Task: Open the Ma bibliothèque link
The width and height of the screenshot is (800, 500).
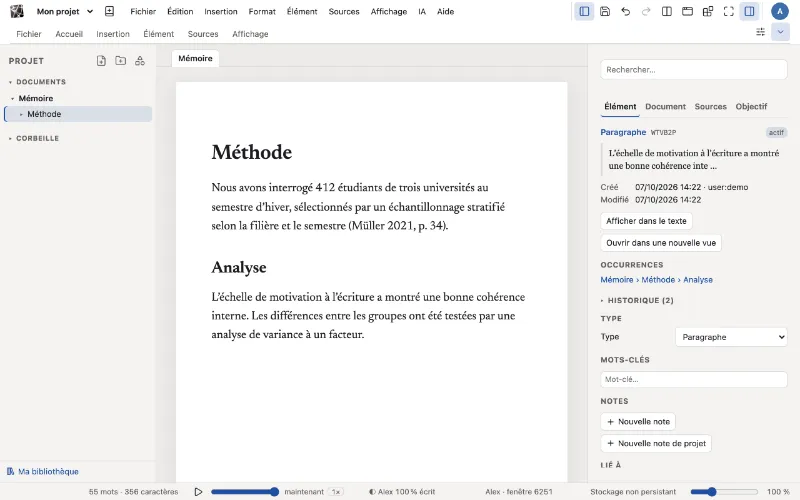Action: (x=48, y=471)
